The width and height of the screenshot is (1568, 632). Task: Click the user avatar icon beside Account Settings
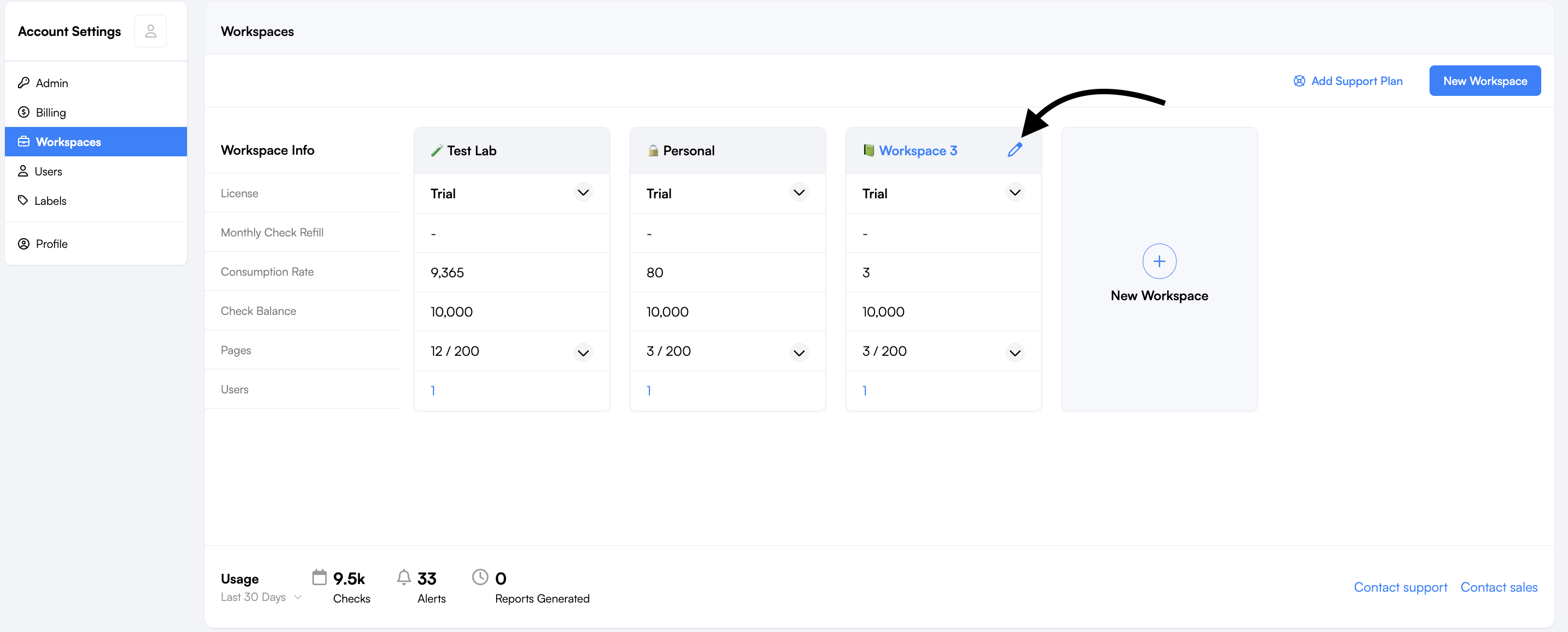click(150, 31)
